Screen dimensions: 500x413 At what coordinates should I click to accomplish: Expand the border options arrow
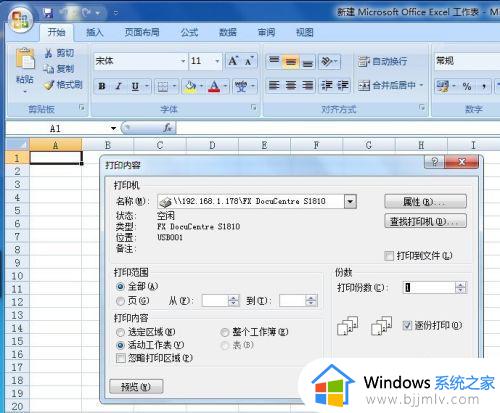point(175,86)
